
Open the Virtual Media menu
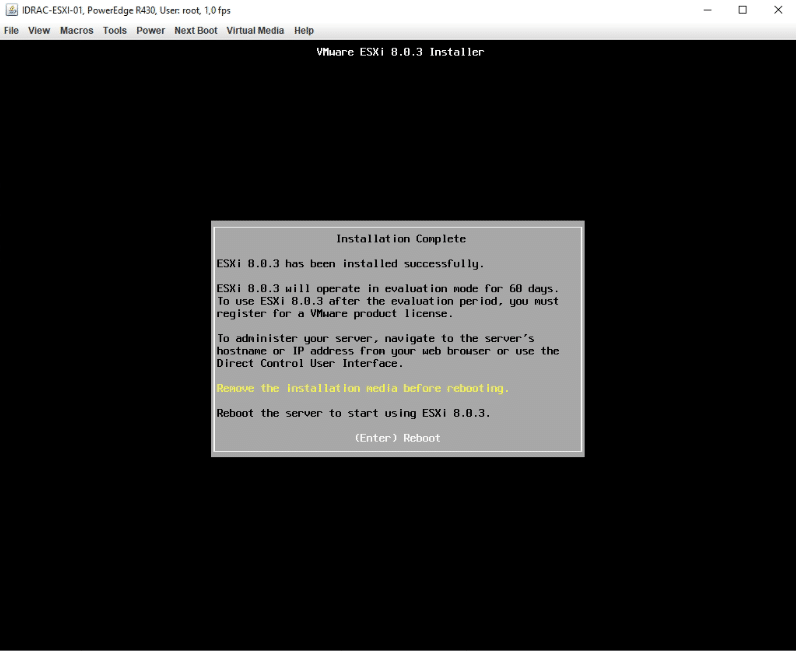tap(255, 31)
